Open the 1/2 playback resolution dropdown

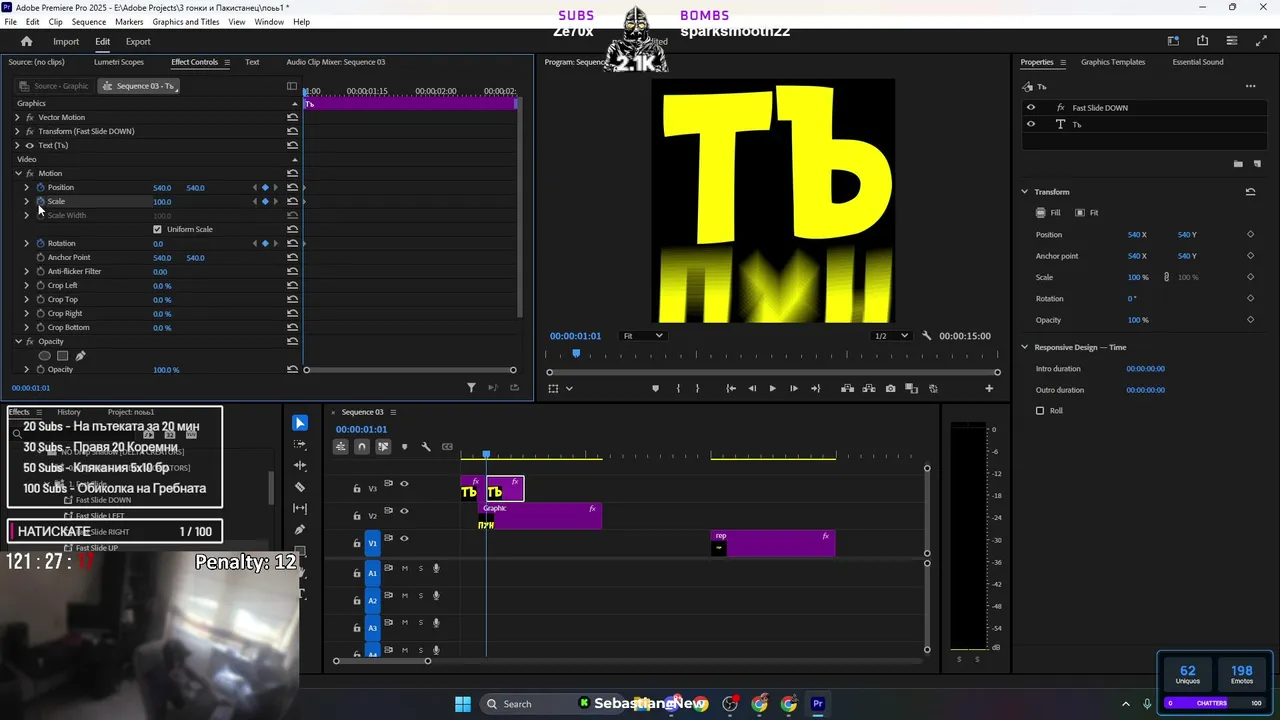[x=891, y=336]
